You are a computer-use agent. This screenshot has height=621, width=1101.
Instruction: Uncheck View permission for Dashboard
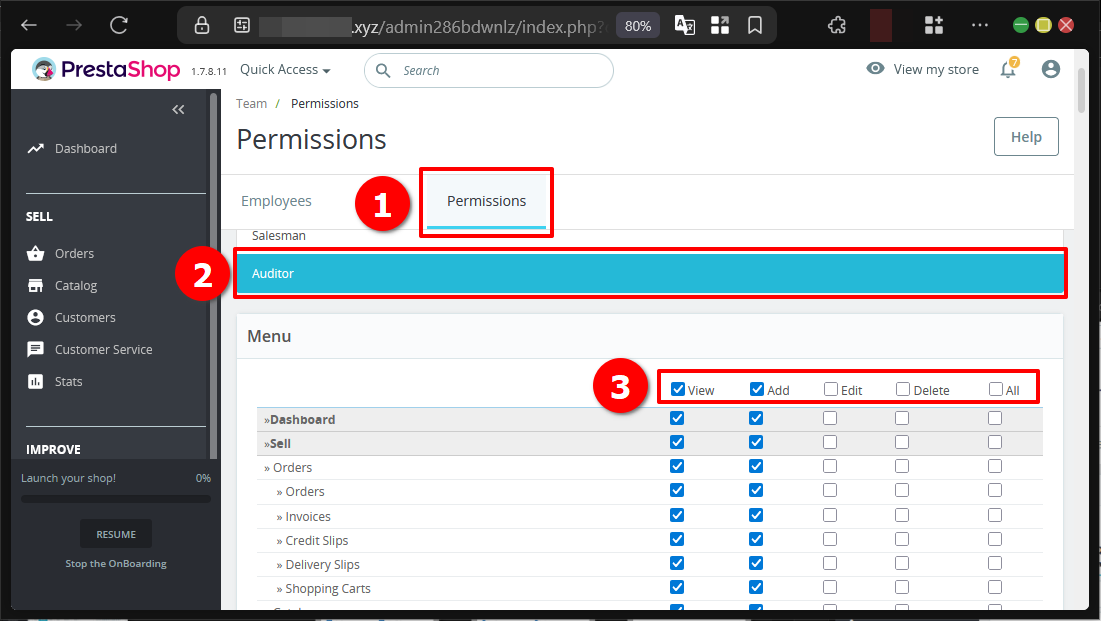[677, 419]
